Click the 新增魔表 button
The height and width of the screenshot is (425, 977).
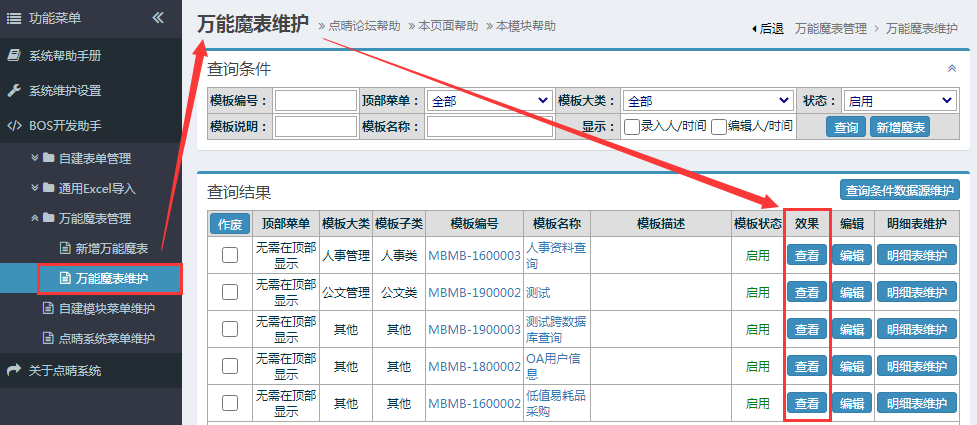[x=900, y=127]
